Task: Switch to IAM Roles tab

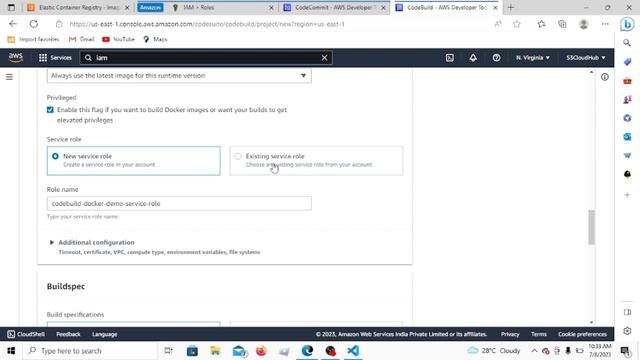Action: coord(223,7)
